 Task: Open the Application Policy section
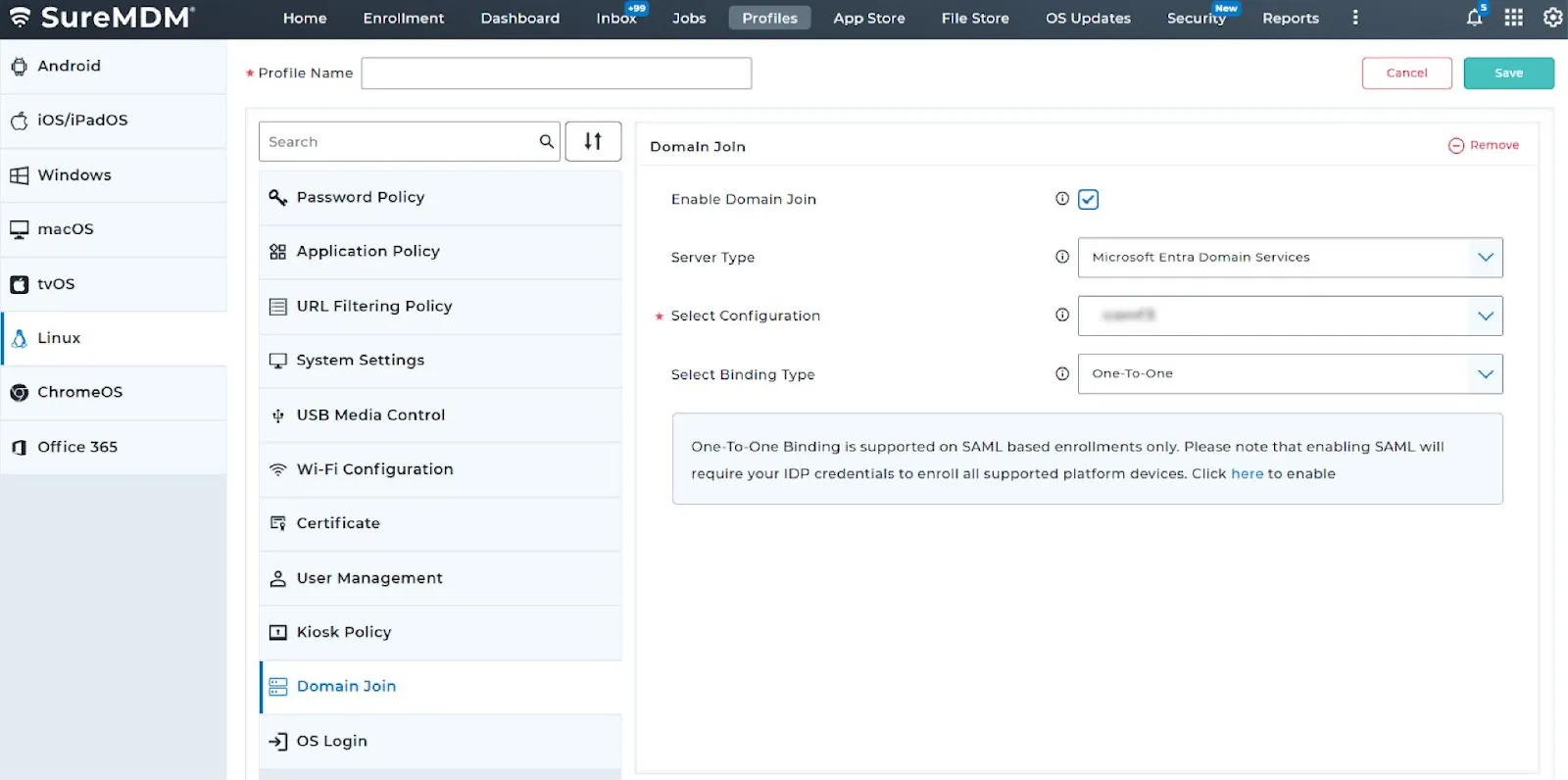click(x=440, y=252)
